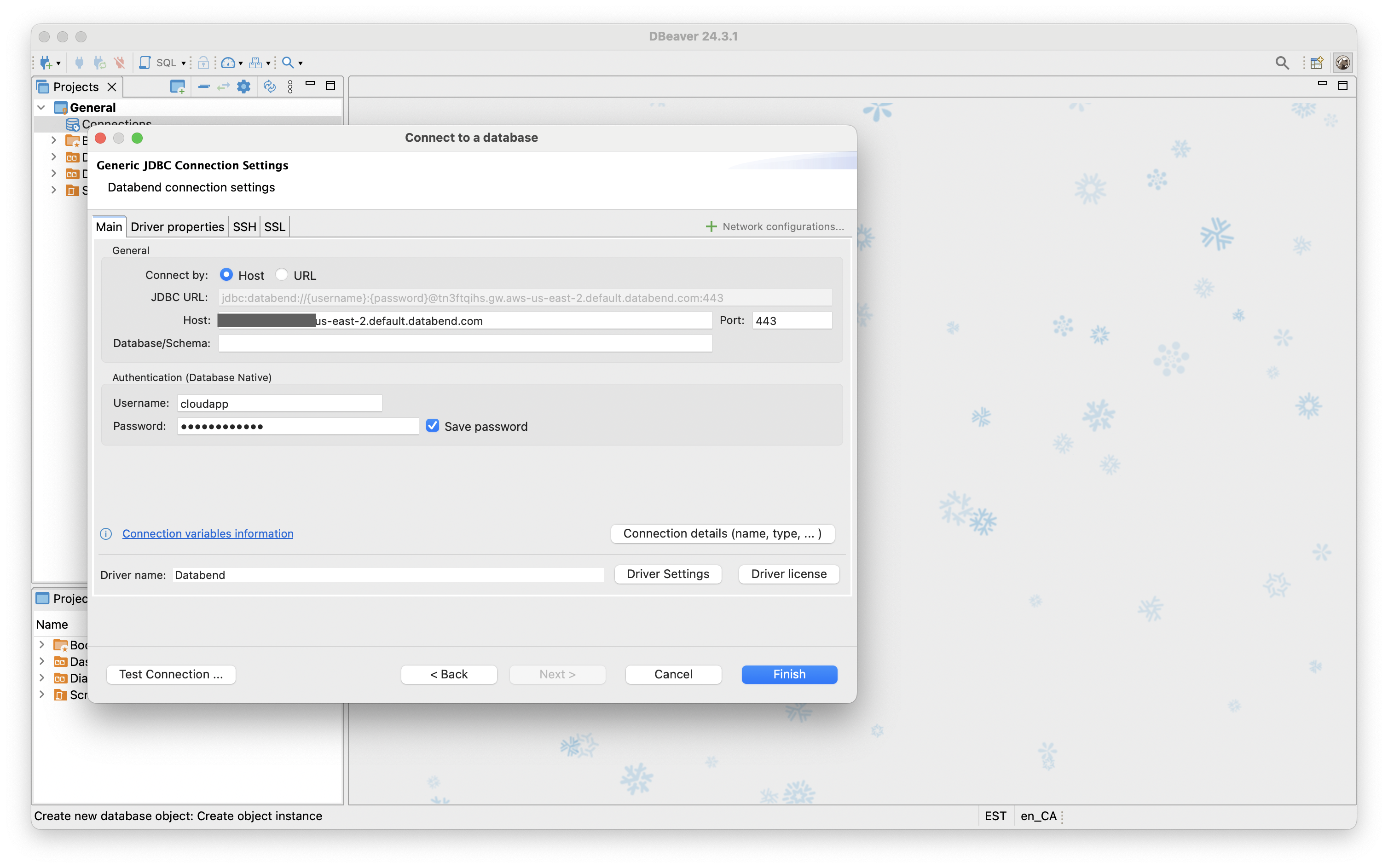
Task: Click the info icon beside Connection variables
Action: click(x=106, y=534)
